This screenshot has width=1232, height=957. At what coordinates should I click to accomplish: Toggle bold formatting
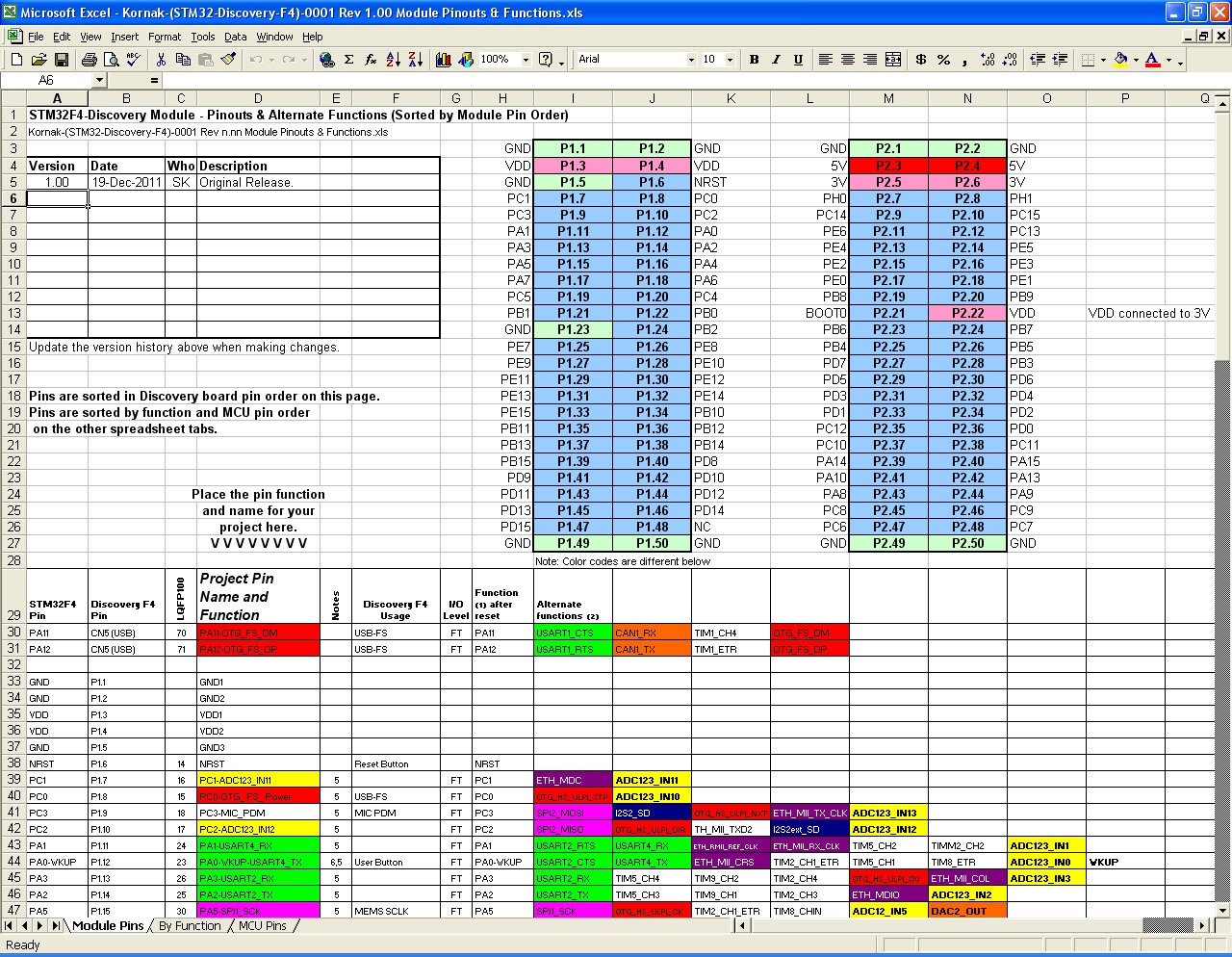pos(754,60)
